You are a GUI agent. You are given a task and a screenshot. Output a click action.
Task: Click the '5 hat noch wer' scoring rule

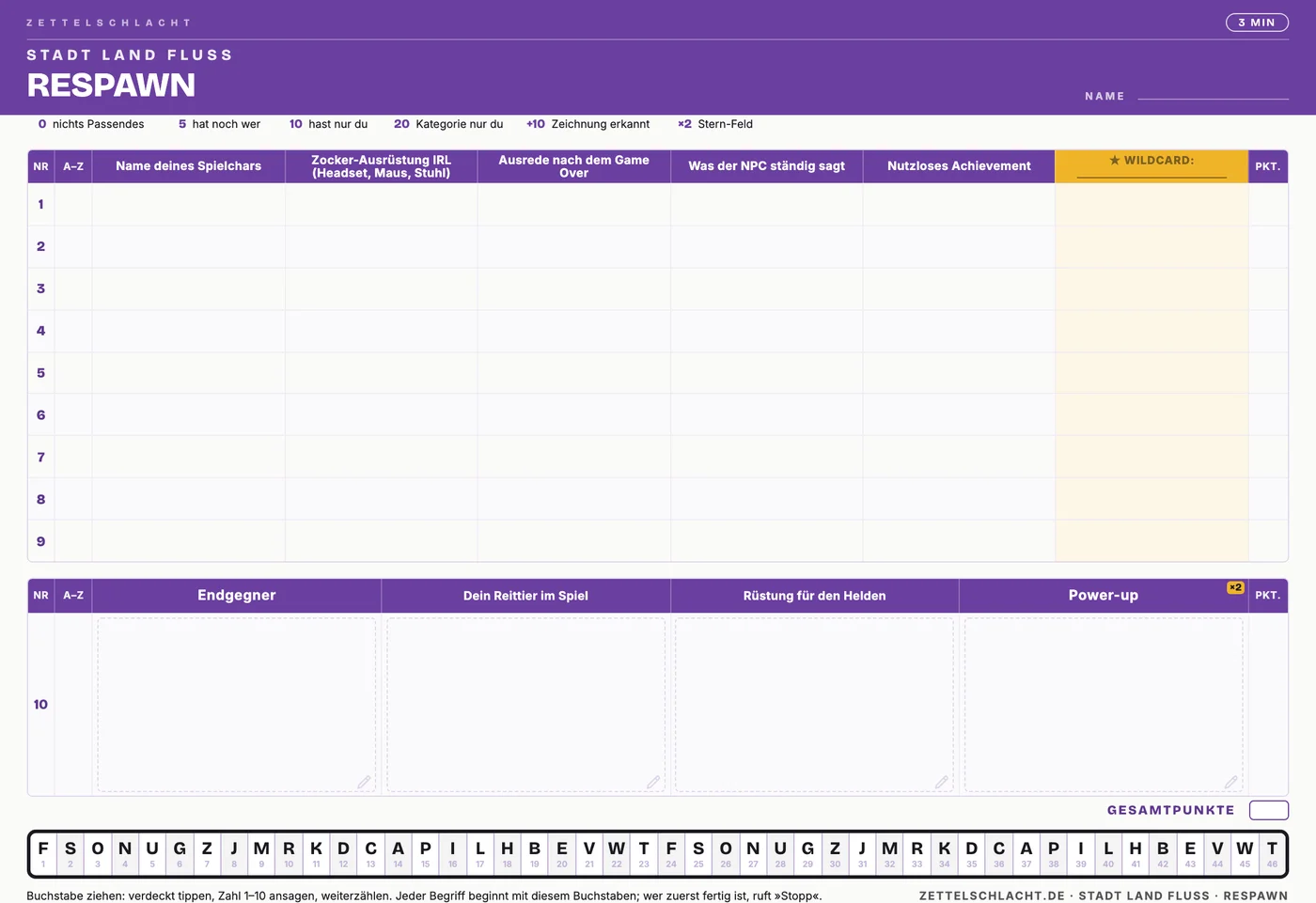219,124
